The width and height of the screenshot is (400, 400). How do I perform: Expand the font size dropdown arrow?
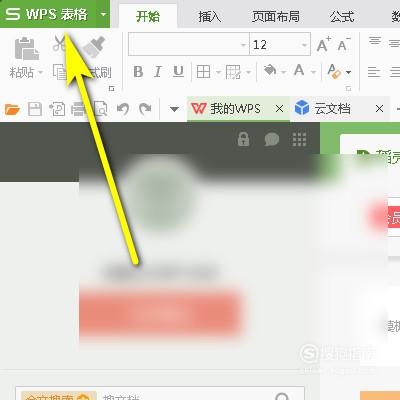[304, 45]
